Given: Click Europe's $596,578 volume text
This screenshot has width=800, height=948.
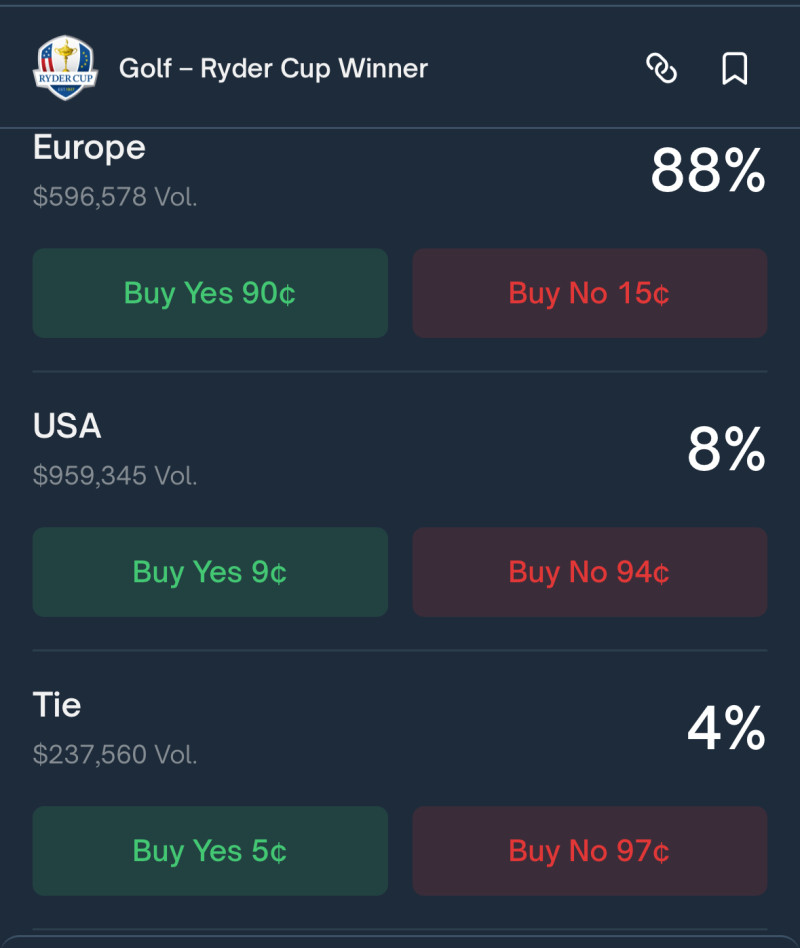Looking at the screenshot, I should click(x=115, y=197).
